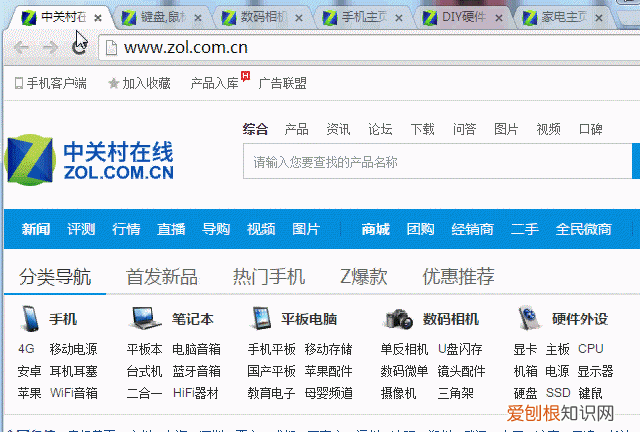The width and height of the screenshot is (640, 432).
Task: Select the 资讯 search category
Action: click(x=338, y=129)
